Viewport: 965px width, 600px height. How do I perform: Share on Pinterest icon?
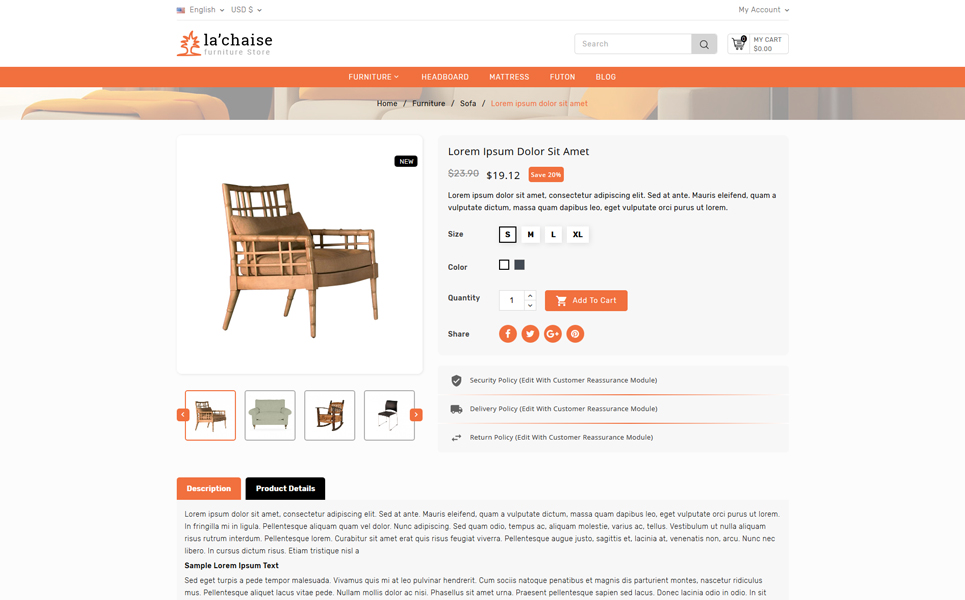(575, 334)
